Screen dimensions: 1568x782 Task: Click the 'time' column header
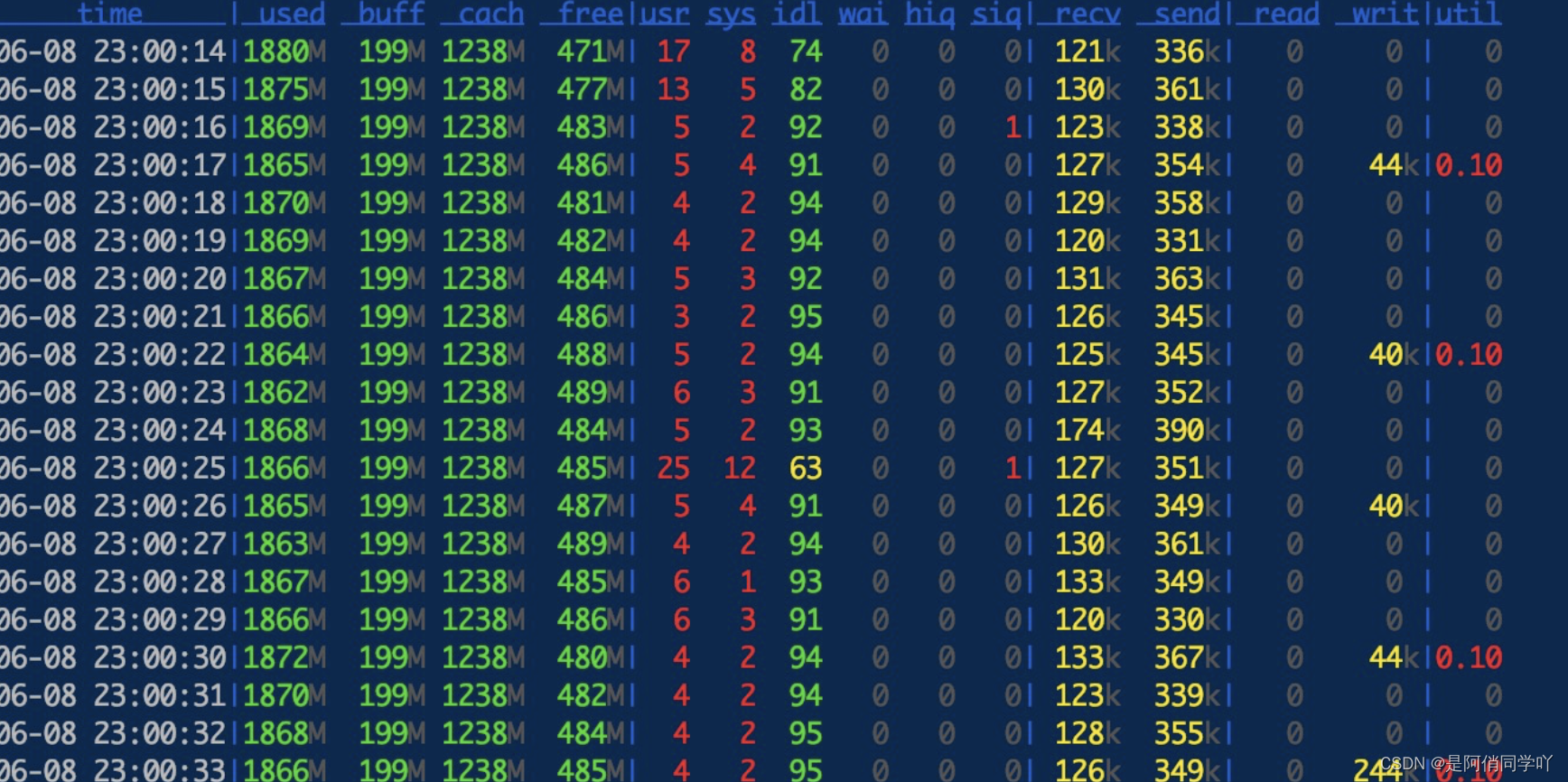click(110, 14)
